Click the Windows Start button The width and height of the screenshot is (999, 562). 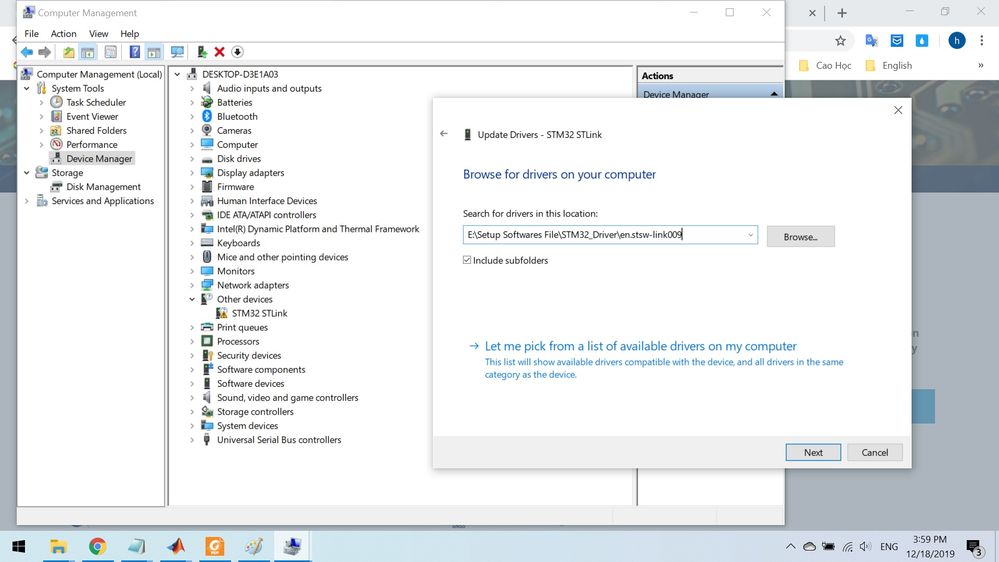18,546
